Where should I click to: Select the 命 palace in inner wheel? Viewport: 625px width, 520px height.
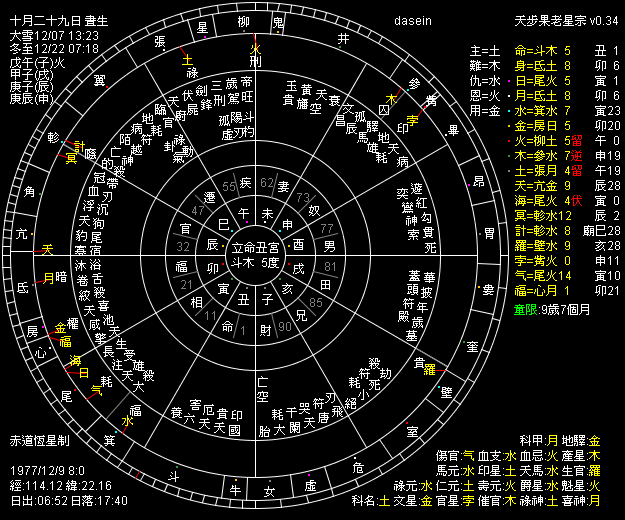(x=227, y=326)
